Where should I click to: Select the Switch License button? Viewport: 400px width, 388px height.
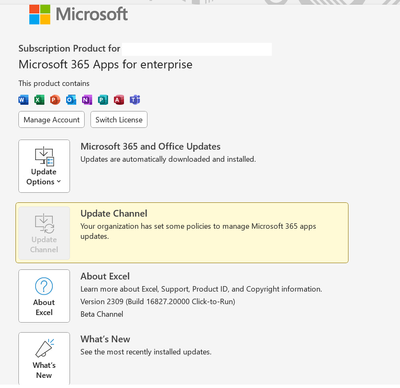tap(119, 120)
